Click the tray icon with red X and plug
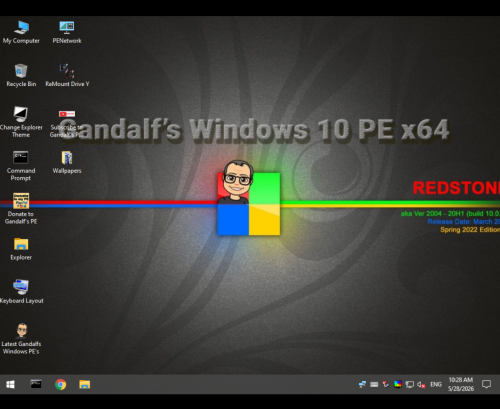The height and width of the screenshot is (409, 500). pyautogui.click(x=386, y=384)
